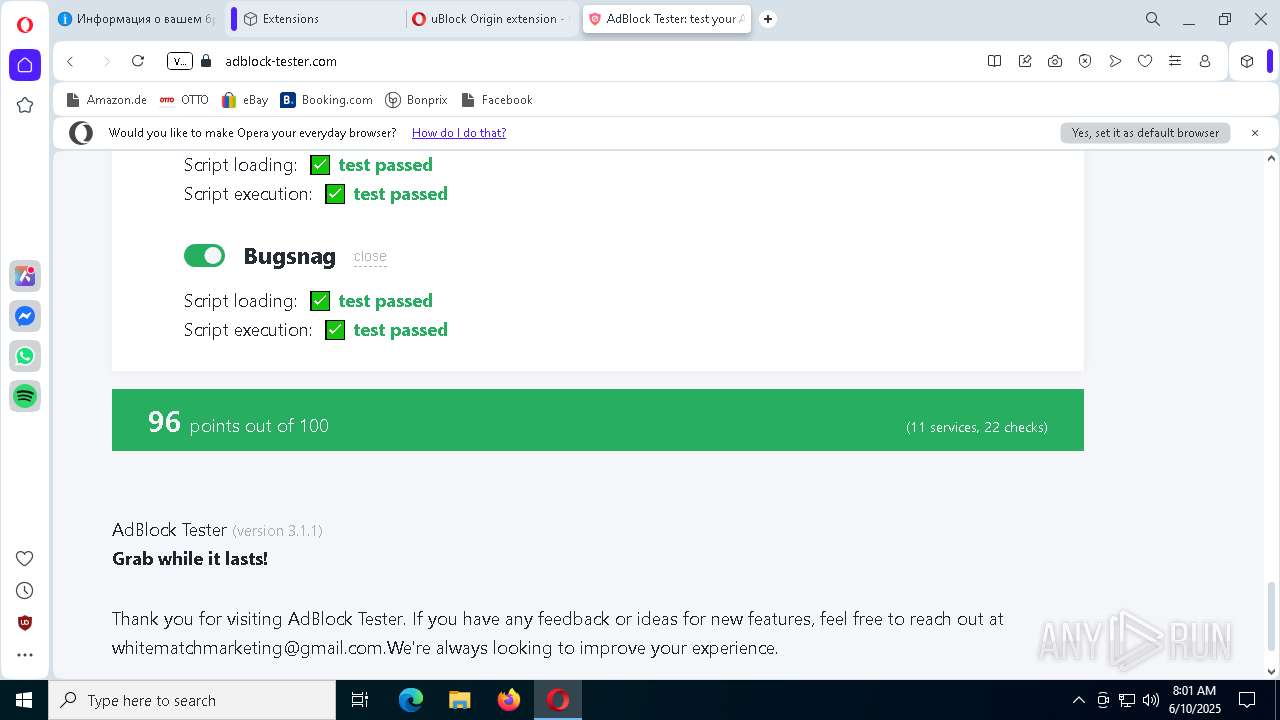Image resolution: width=1280 pixels, height=720 pixels.
Task: Add page to bookmarks heart icon
Action: pyautogui.click(x=1145, y=61)
